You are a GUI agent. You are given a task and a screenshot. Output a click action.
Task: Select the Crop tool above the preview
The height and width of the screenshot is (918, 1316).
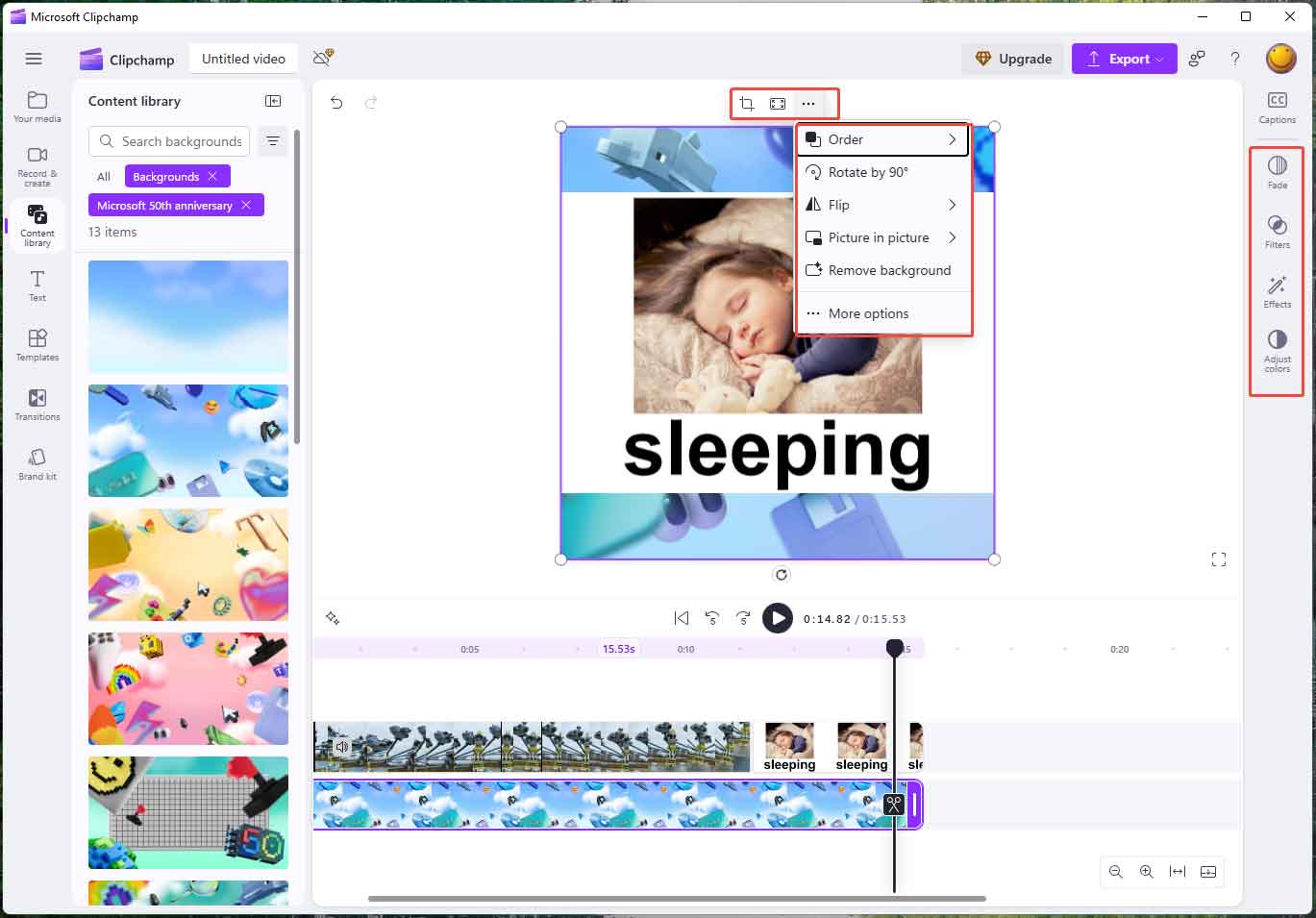point(747,103)
